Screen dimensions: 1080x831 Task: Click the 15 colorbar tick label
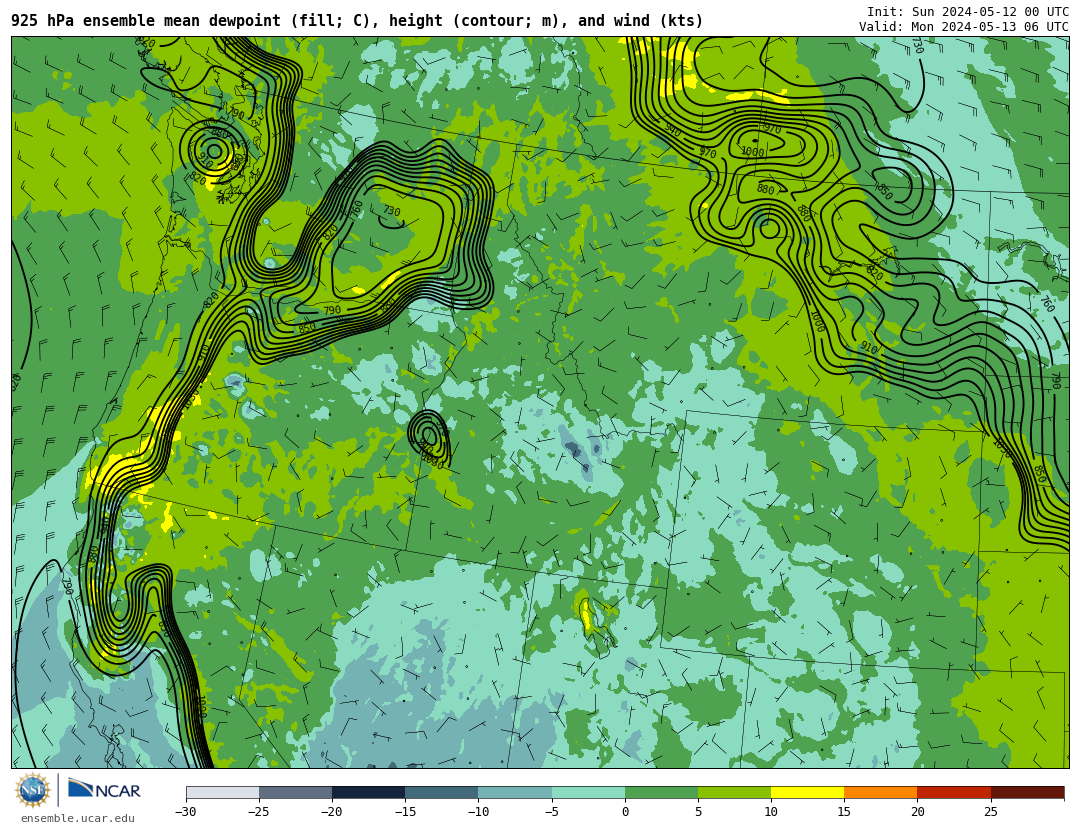[844, 812]
